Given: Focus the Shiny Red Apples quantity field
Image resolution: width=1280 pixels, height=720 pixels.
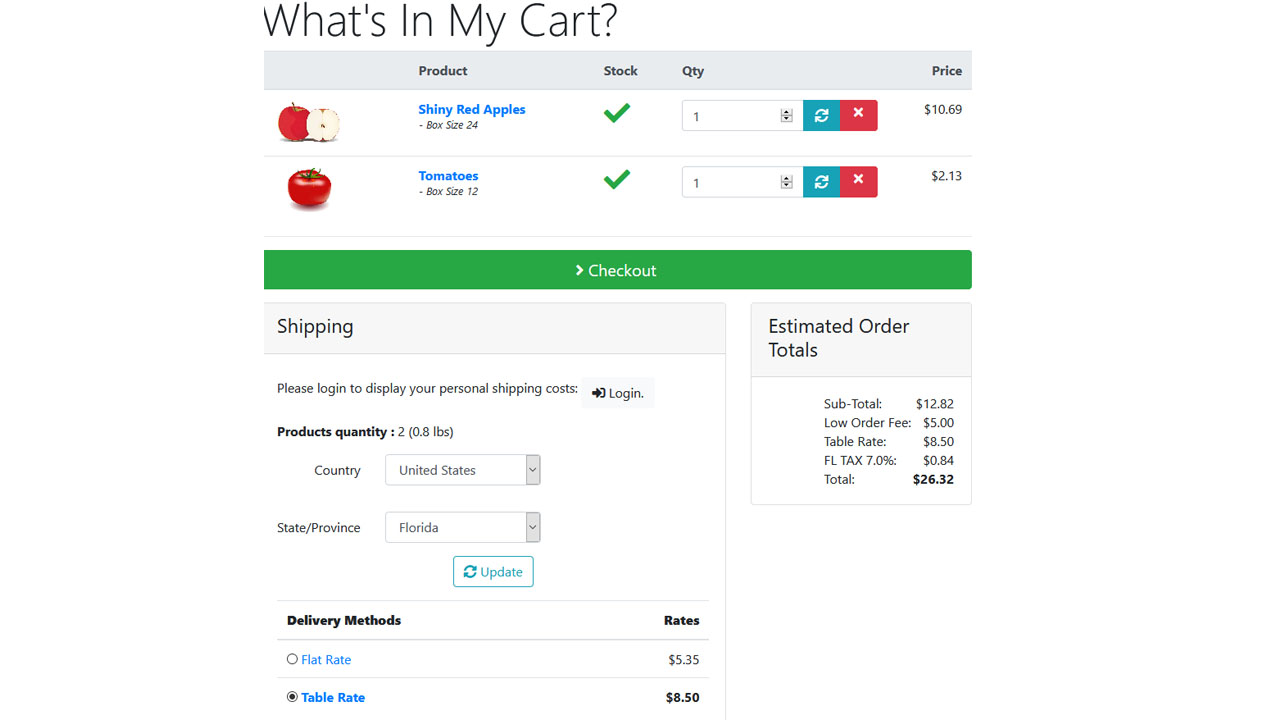Looking at the screenshot, I should point(731,116).
